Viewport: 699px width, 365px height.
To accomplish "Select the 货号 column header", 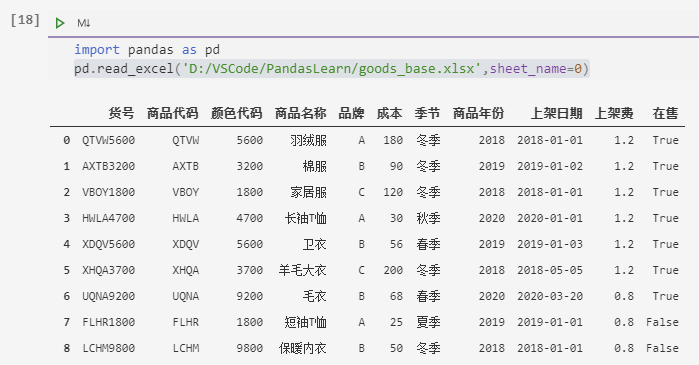I will pos(121,113).
